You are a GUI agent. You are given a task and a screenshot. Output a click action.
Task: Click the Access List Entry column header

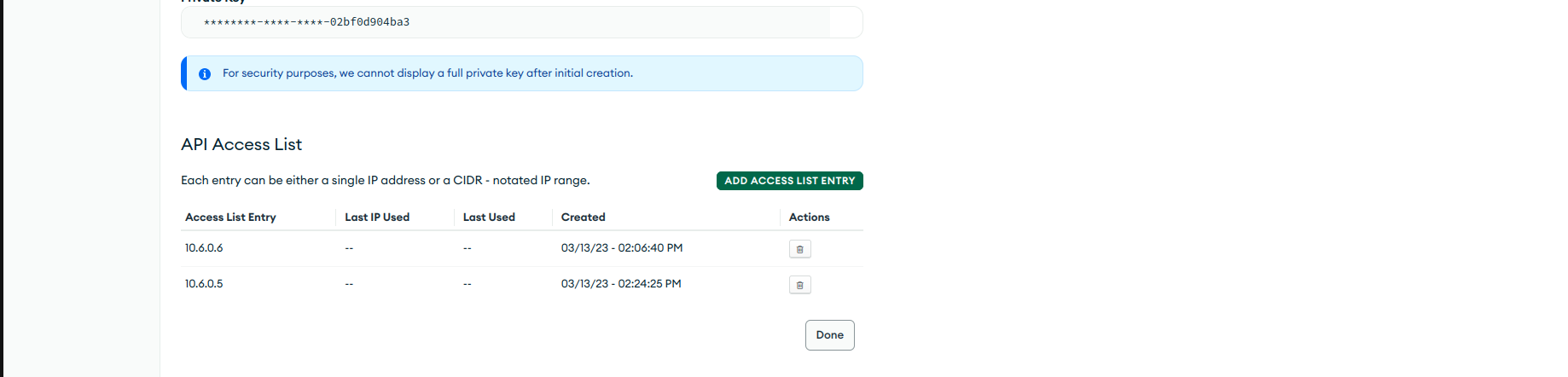(230, 217)
